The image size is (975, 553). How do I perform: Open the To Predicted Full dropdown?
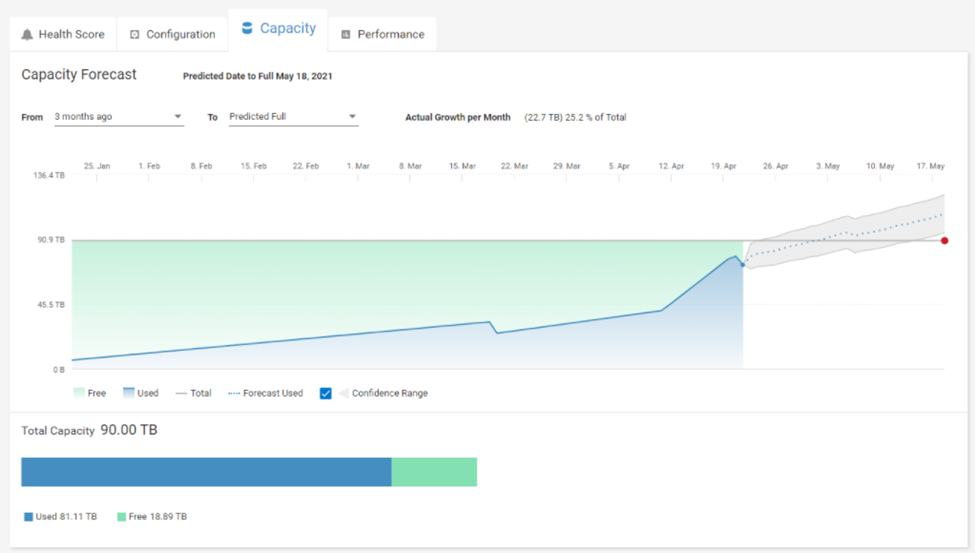click(x=292, y=117)
